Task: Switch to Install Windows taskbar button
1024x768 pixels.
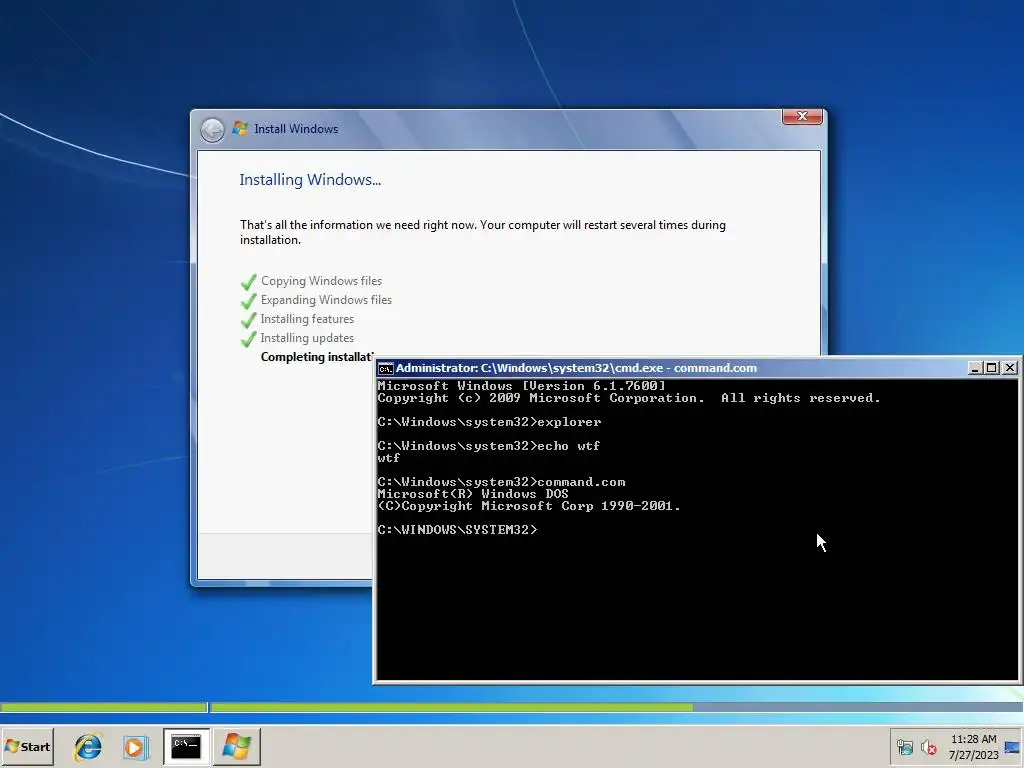Action: tap(236, 746)
